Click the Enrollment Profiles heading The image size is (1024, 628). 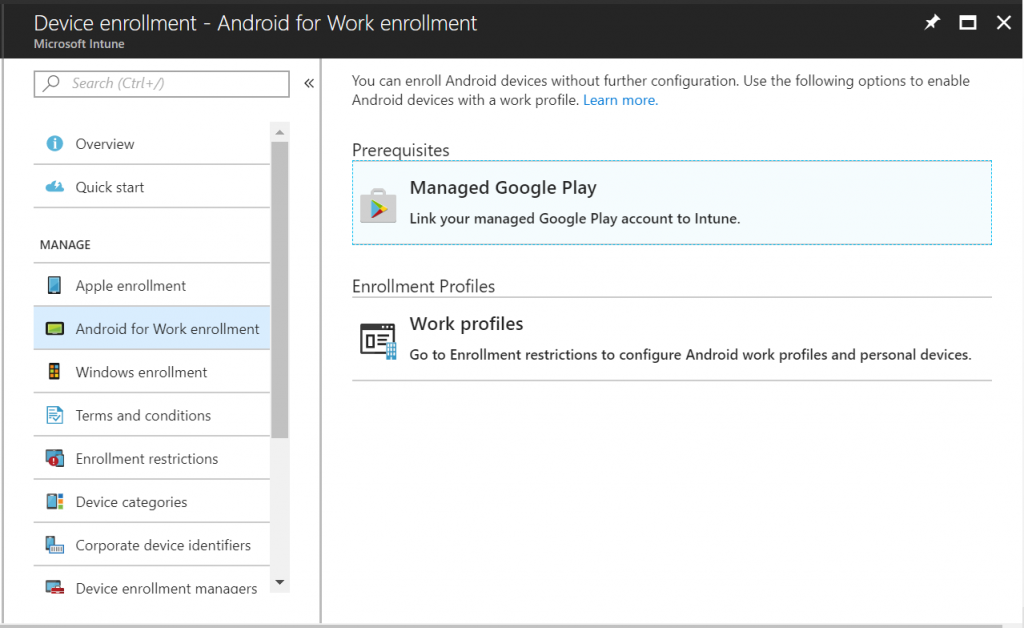click(423, 286)
